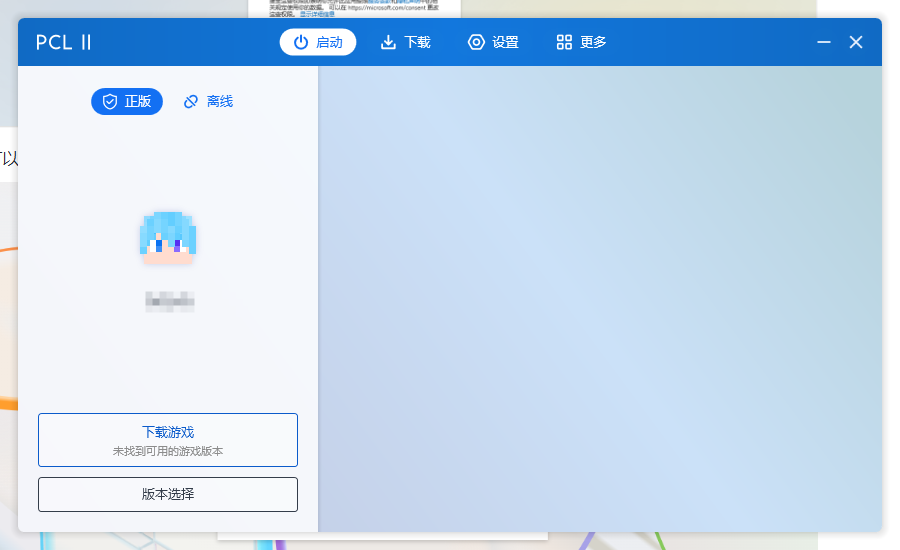
Task: Show the 更多 tab
Action: [581, 42]
